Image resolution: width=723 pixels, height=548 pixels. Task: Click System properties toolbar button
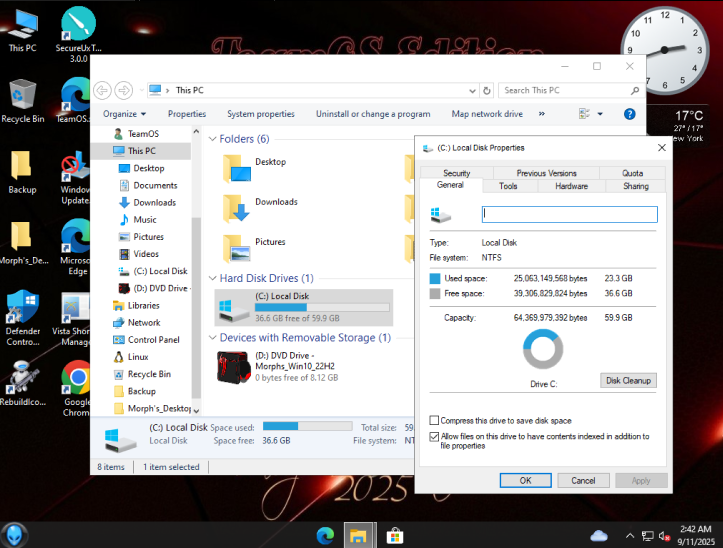pyautogui.click(x=261, y=114)
